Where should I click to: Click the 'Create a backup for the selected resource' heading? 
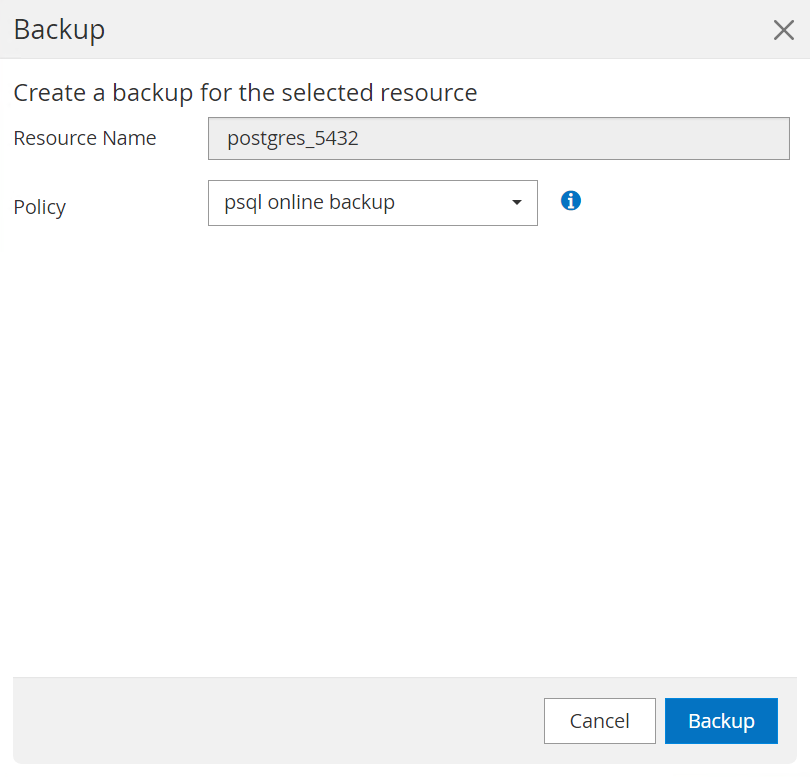click(245, 93)
